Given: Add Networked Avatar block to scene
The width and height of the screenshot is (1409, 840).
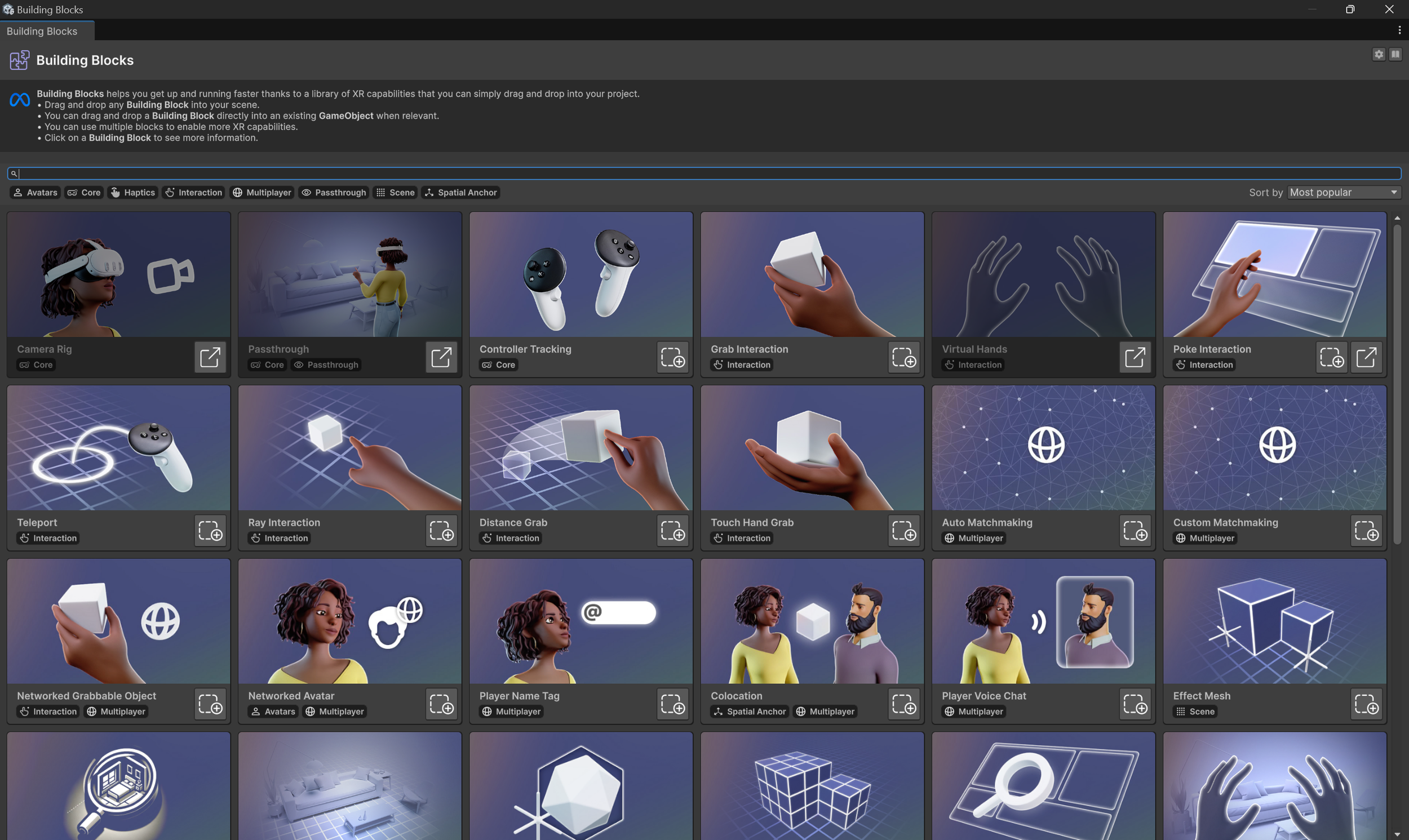Looking at the screenshot, I should (441, 704).
